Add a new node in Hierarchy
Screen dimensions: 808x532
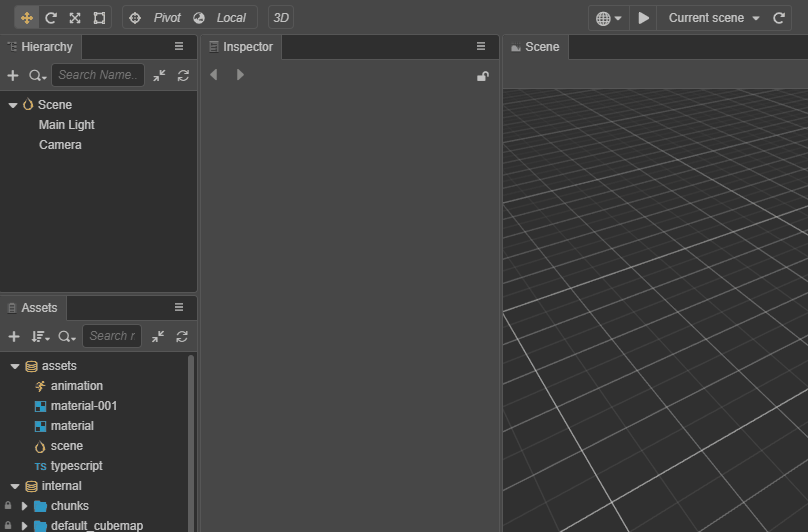(13, 75)
